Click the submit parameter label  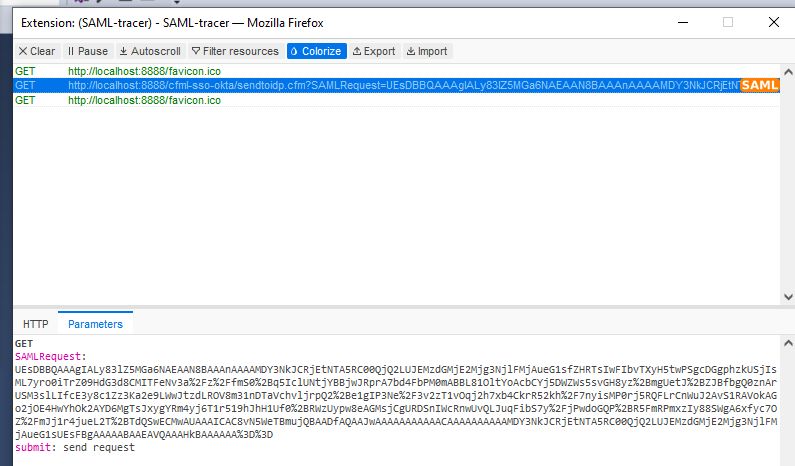(x=35, y=447)
